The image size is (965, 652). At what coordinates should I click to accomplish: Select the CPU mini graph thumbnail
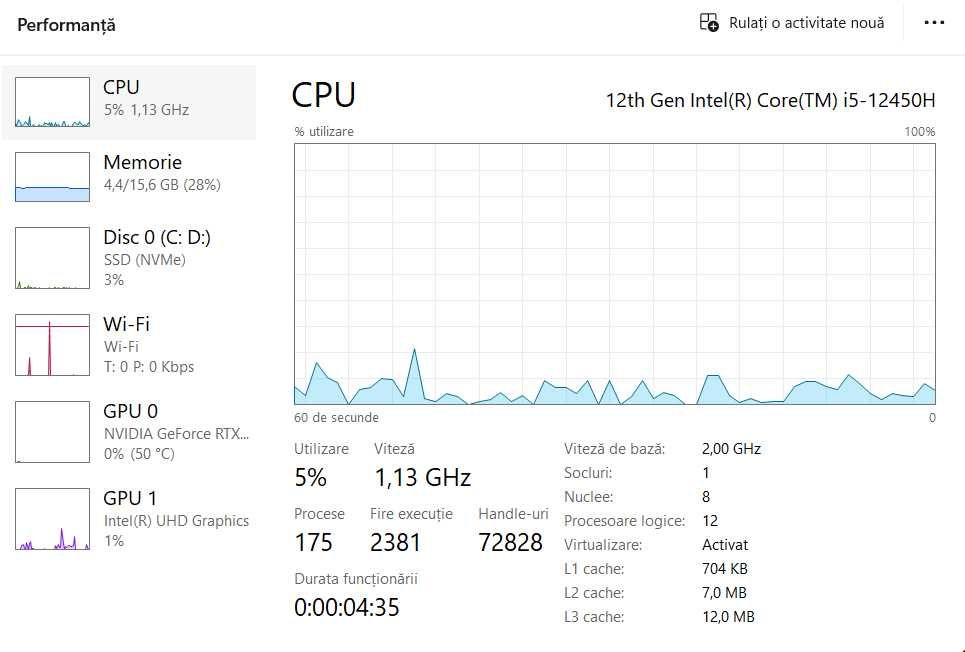click(x=52, y=103)
